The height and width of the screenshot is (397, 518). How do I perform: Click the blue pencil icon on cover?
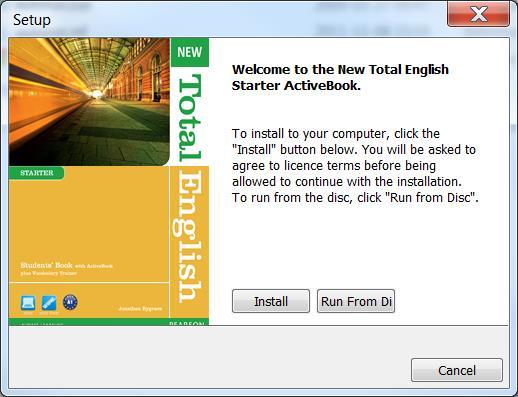click(x=49, y=303)
